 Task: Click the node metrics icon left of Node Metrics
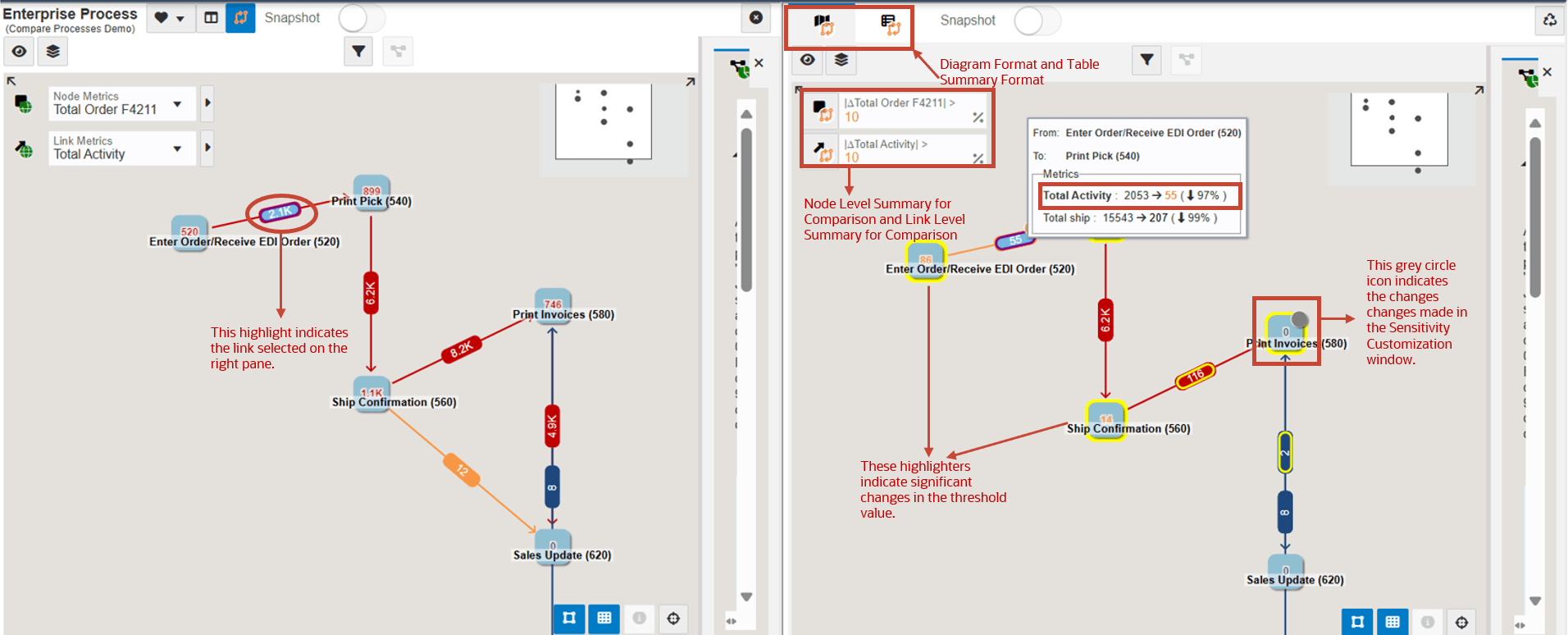(24, 104)
